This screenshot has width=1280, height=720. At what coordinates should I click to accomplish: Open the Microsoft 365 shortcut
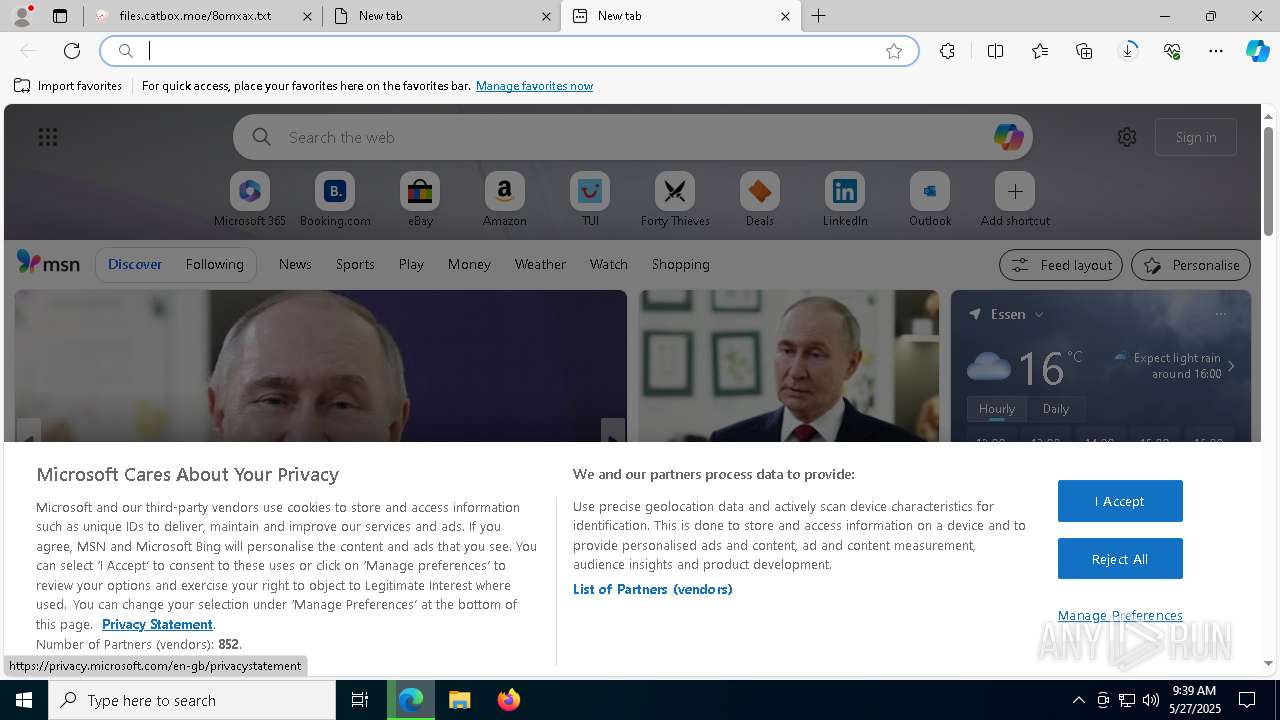click(250, 200)
